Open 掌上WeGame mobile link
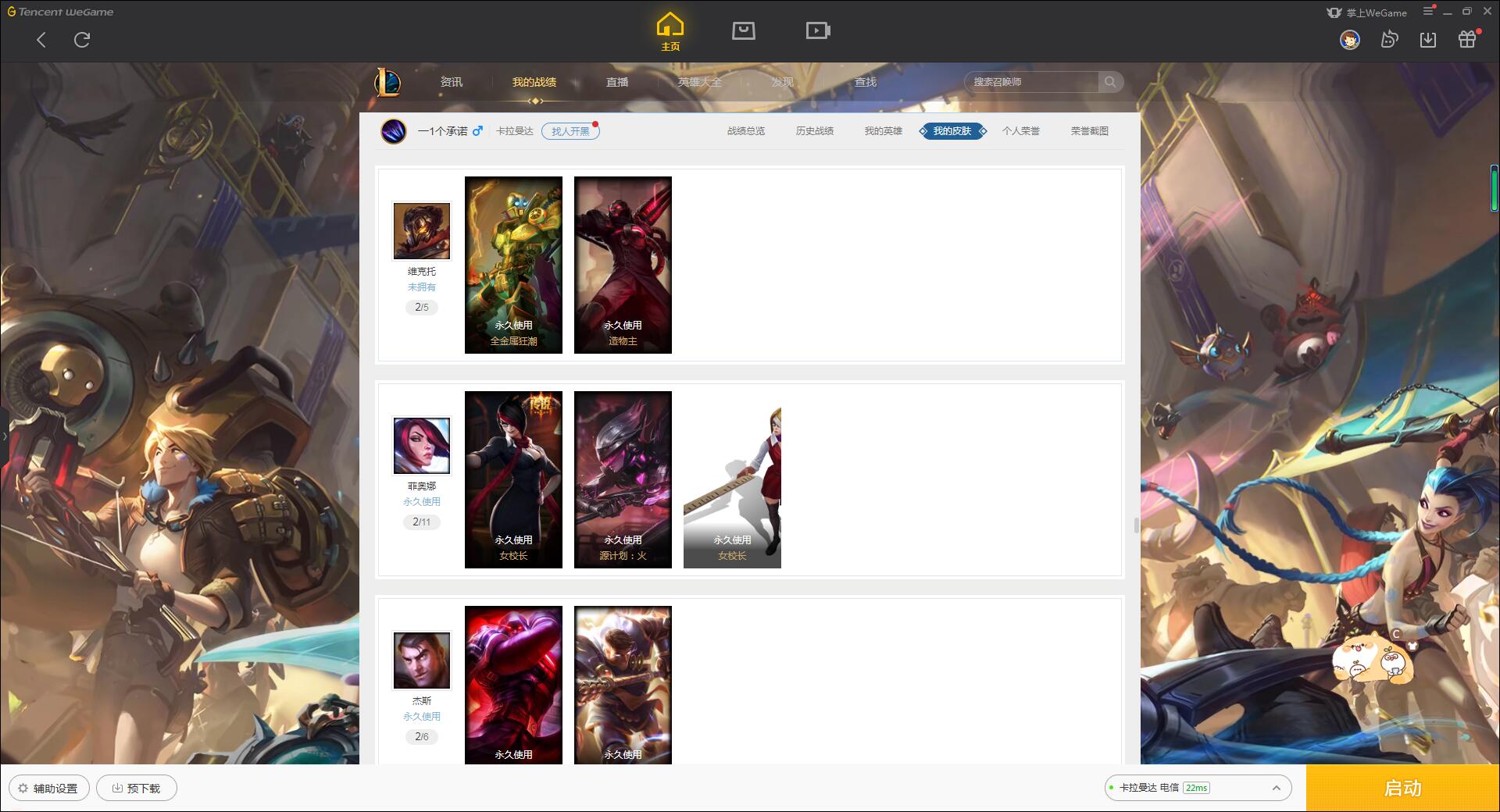This screenshot has width=1500, height=812. [x=1366, y=12]
